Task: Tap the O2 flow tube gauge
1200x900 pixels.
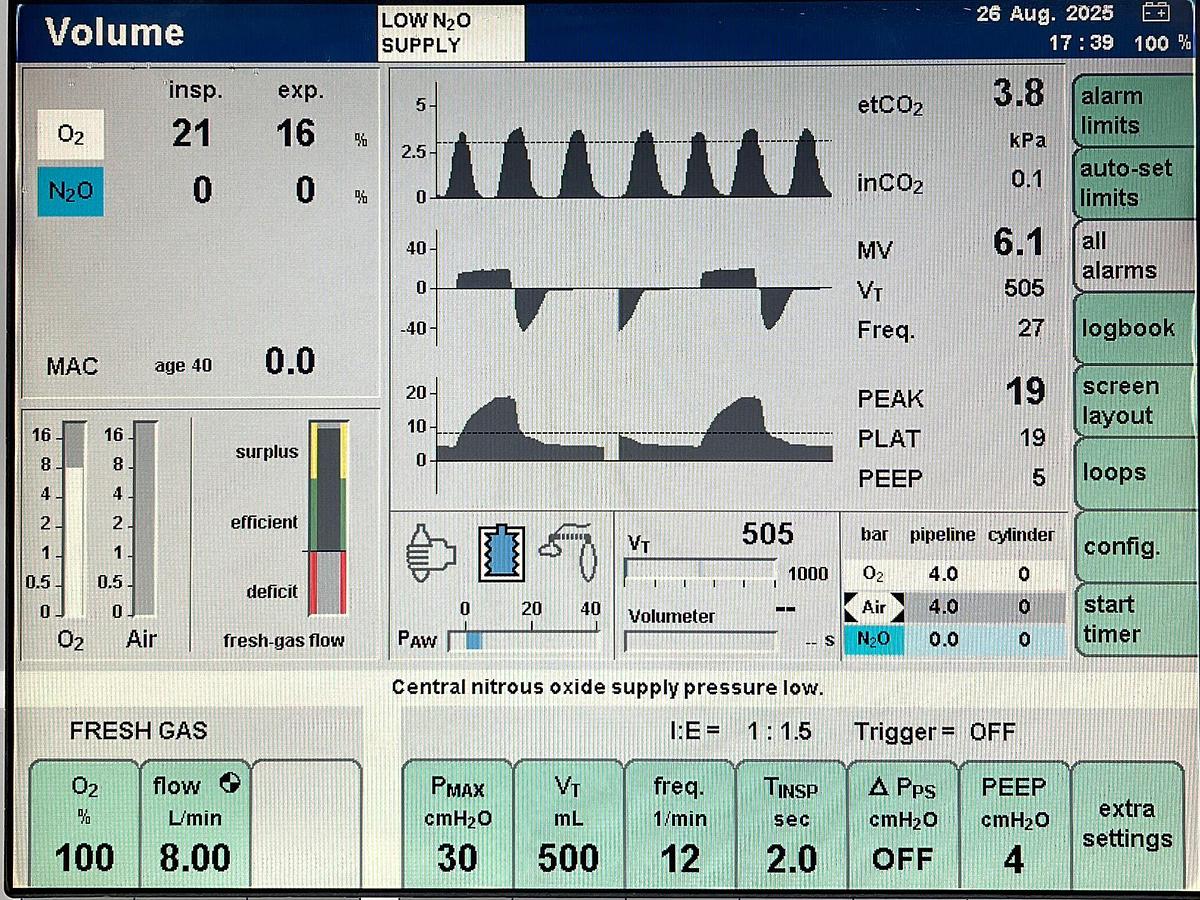Action: tap(74, 518)
